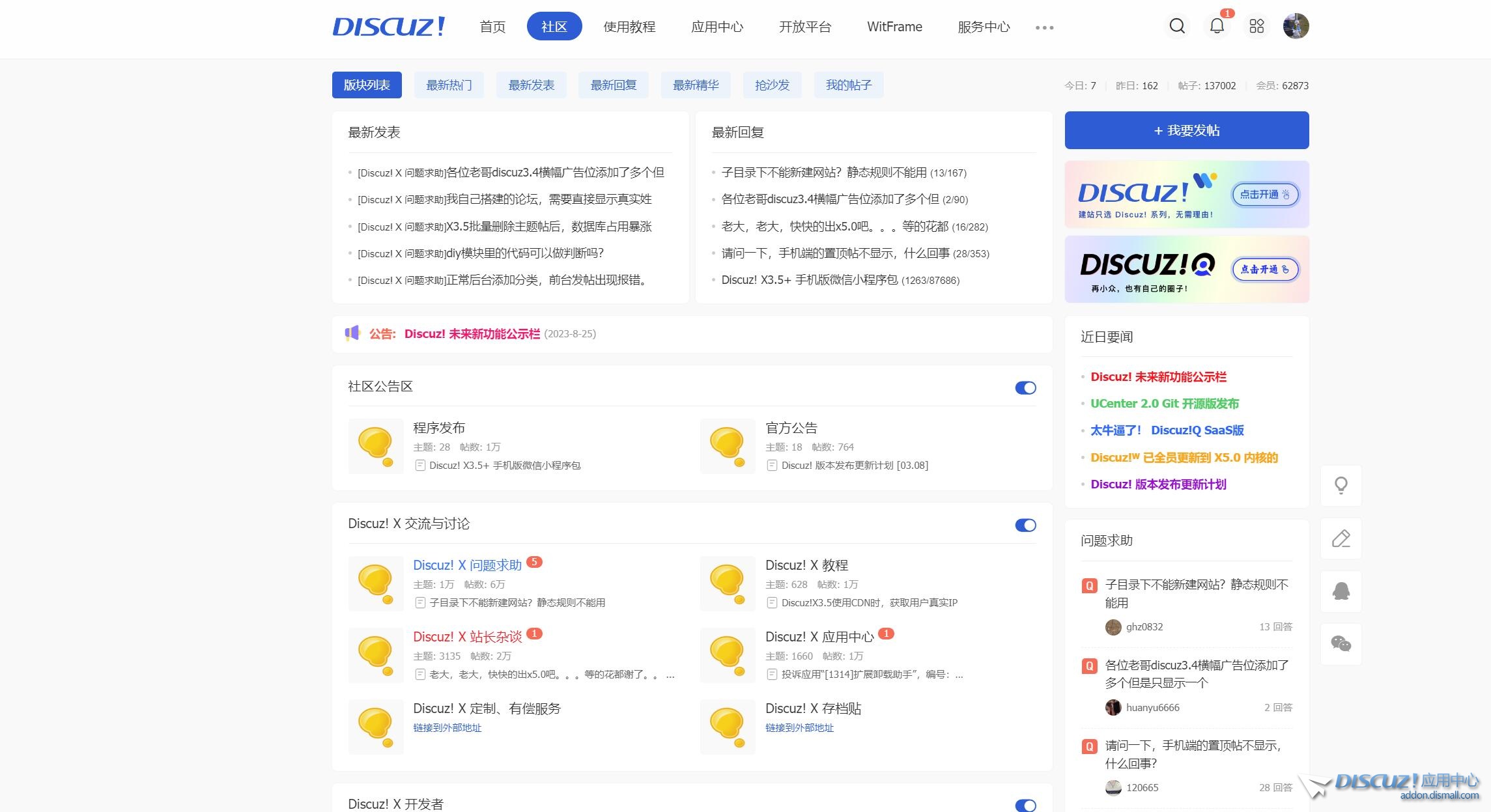This screenshot has width=1491, height=812.
Task: Open 链接到外部地址 under Discuz! X 存档贴
Action: [799, 728]
